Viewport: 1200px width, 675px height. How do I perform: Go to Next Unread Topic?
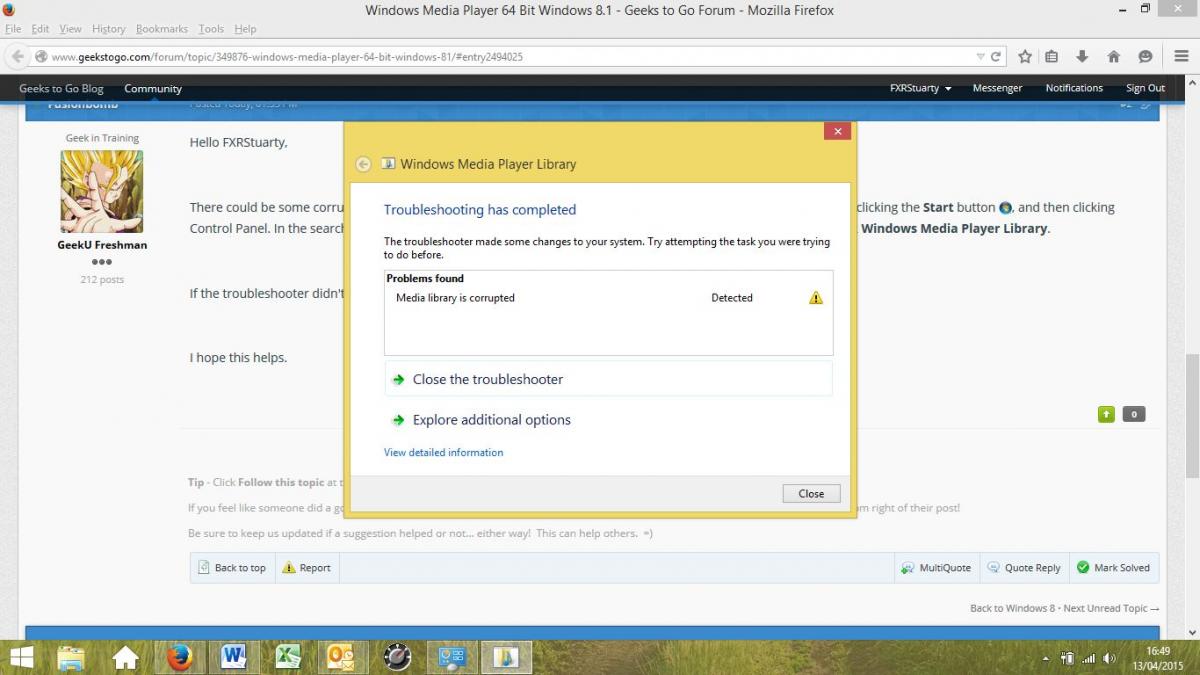coord(1111,608)
